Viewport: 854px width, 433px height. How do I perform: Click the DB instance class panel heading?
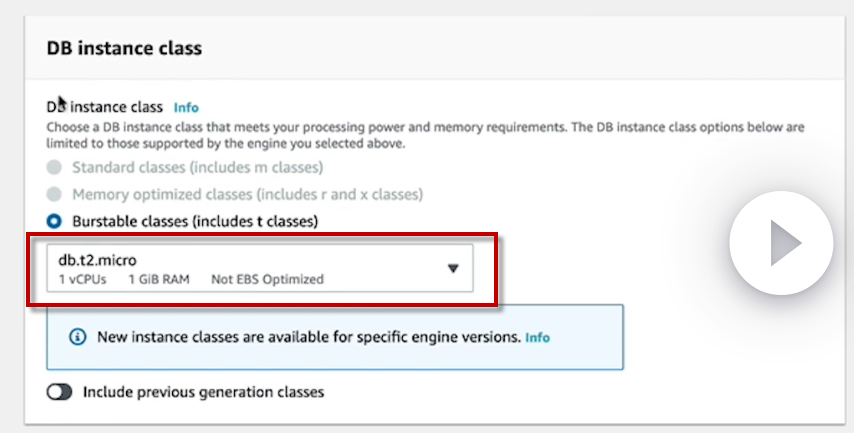point(124,47)
